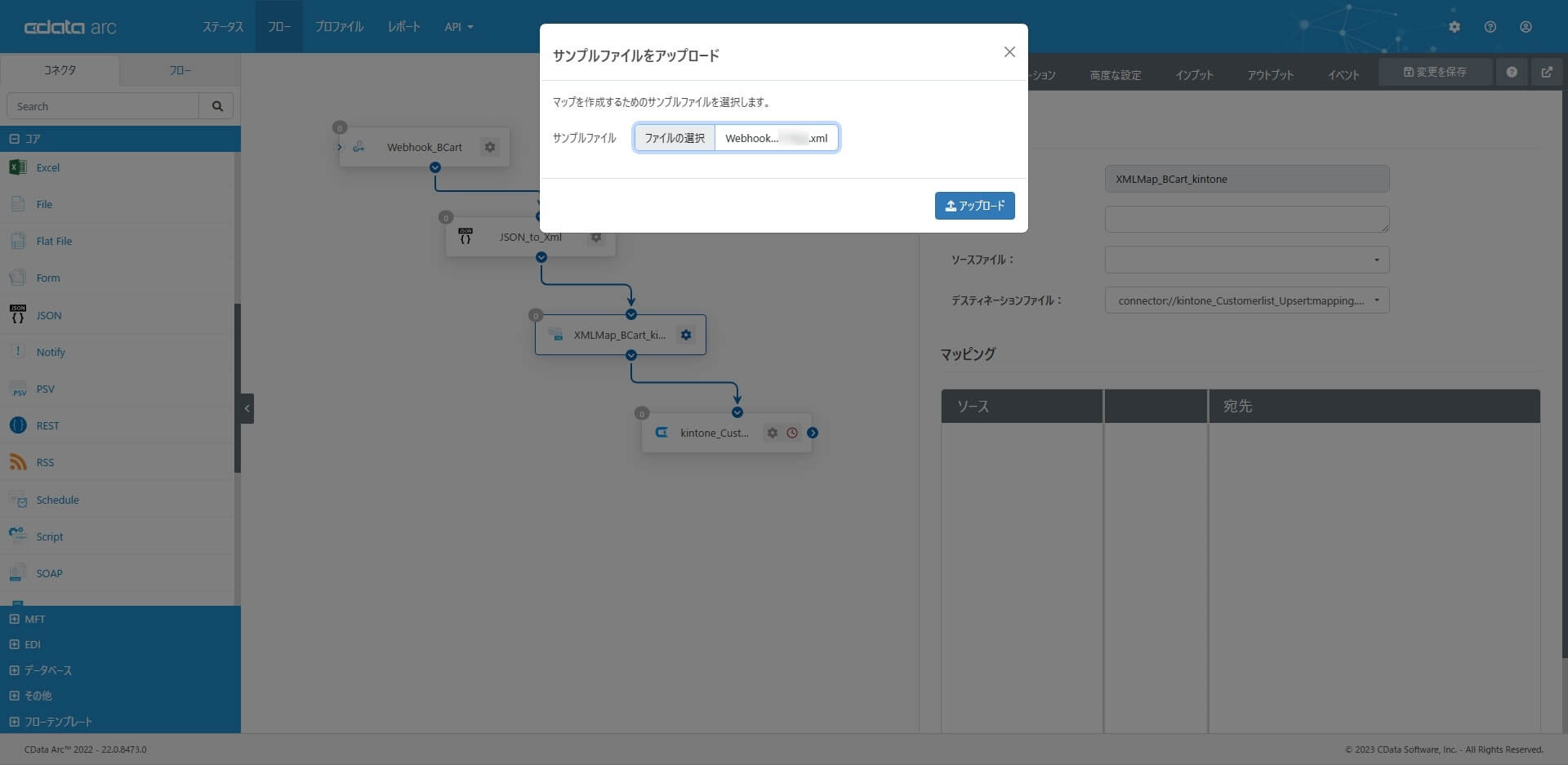Image resolution: width=1568 pixels, height=765 pixels.
Task: Open the user account icon
Action: pos(1526,27)
